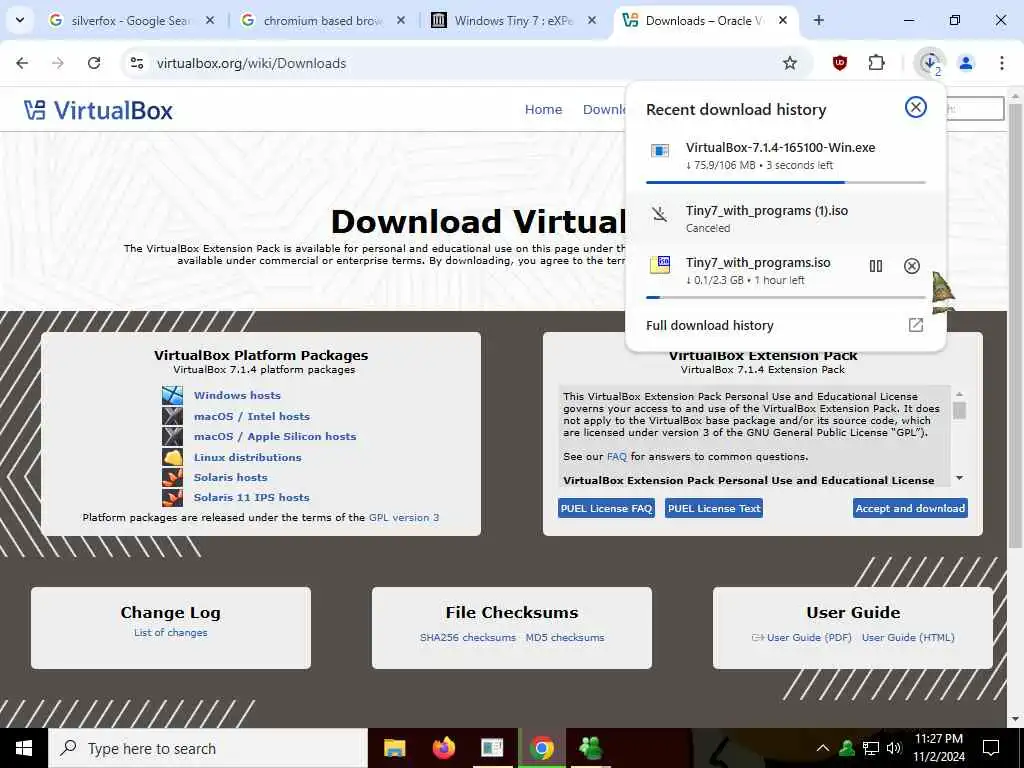This screenshot has width=1024, height=768.
Task: View site information icon in address bar
Action: point(137,63)
